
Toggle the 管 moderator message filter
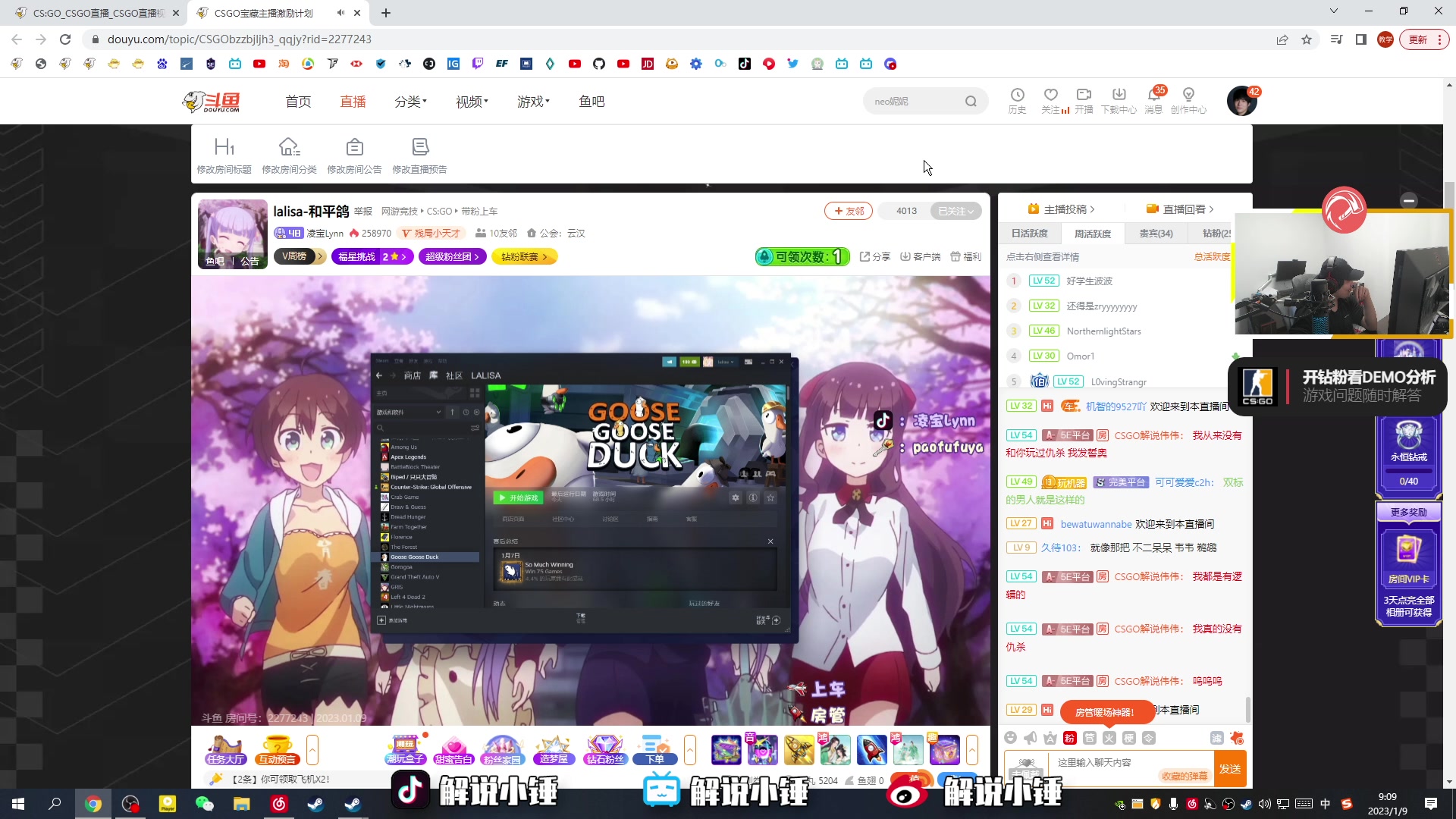click(1090, 738)
